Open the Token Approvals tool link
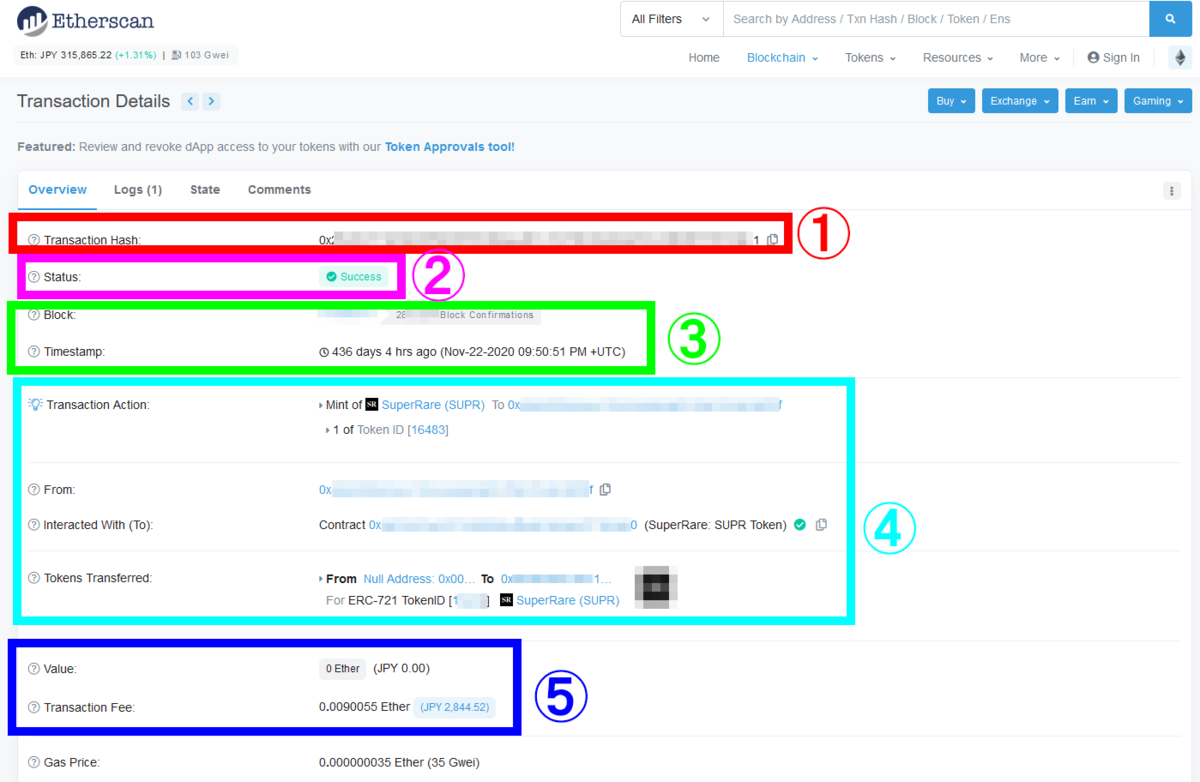 449,147
